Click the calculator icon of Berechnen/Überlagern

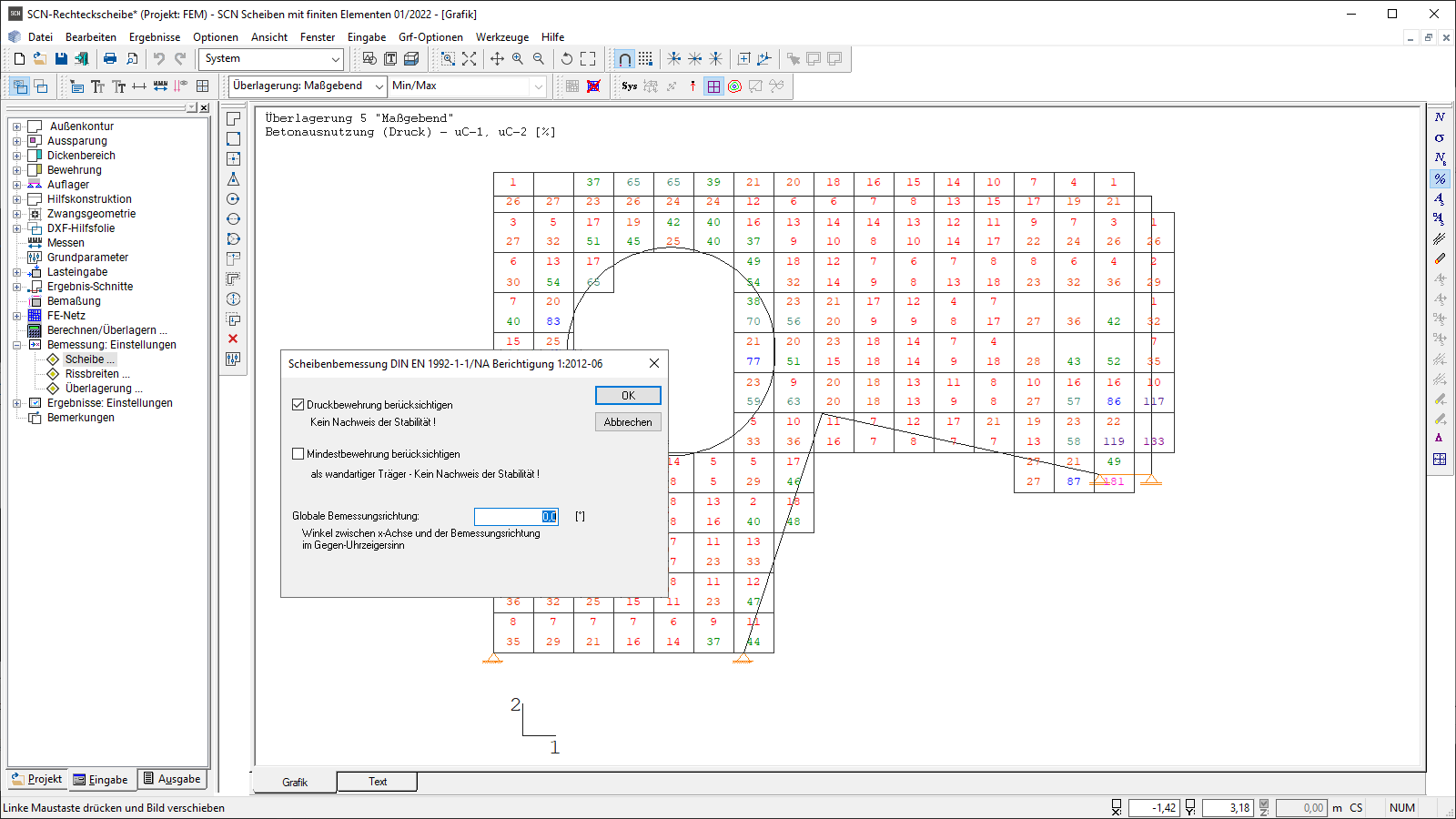[x=35, y=330]
